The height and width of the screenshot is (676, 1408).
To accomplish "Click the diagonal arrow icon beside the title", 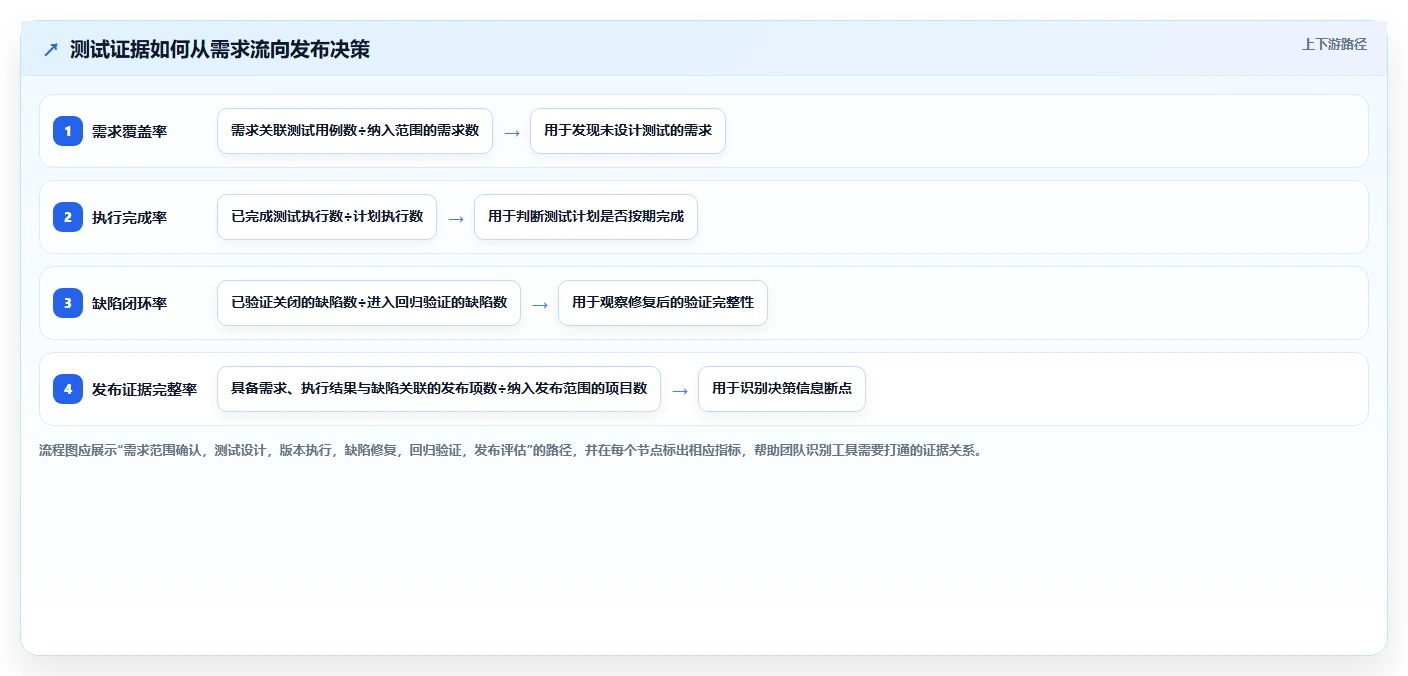I will [51, 50].
